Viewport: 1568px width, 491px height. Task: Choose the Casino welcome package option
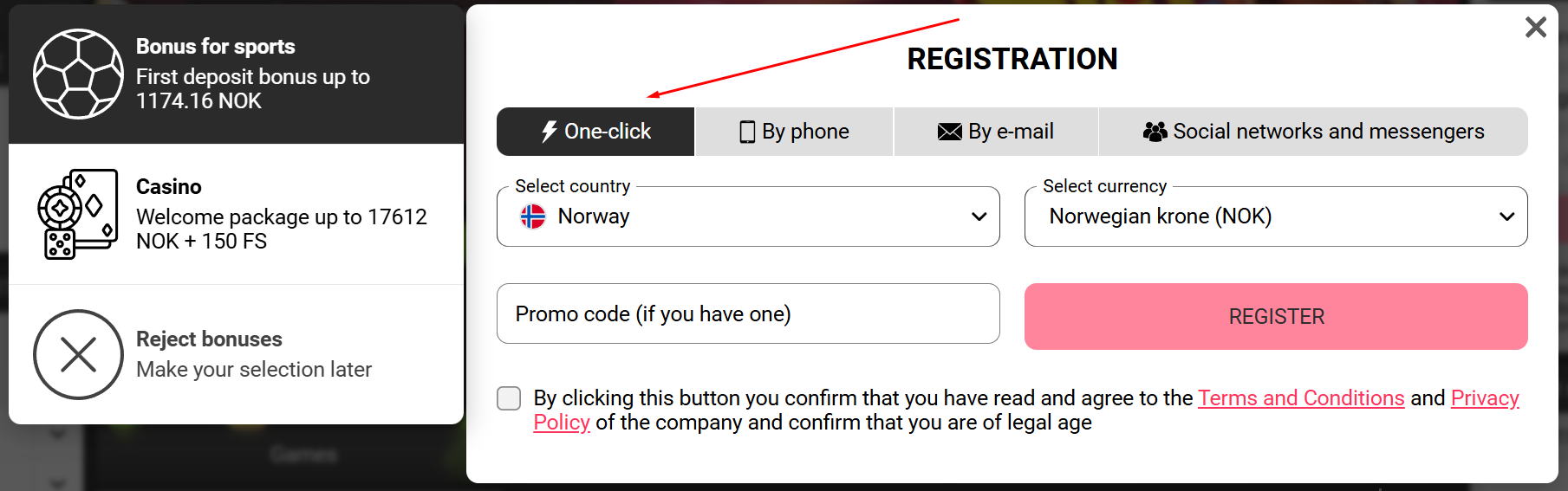click(x=236, y=214)
